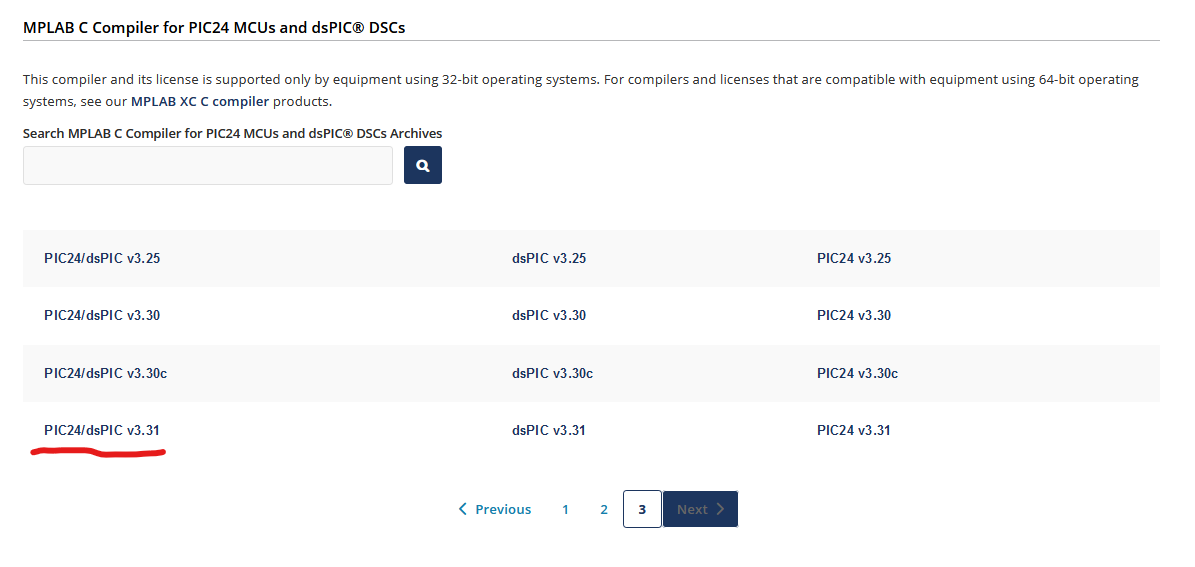Image resolution: width=1195 pixels, height=567 pixels.
Task: Go to the Previous page
Action: tap(495, 509)
